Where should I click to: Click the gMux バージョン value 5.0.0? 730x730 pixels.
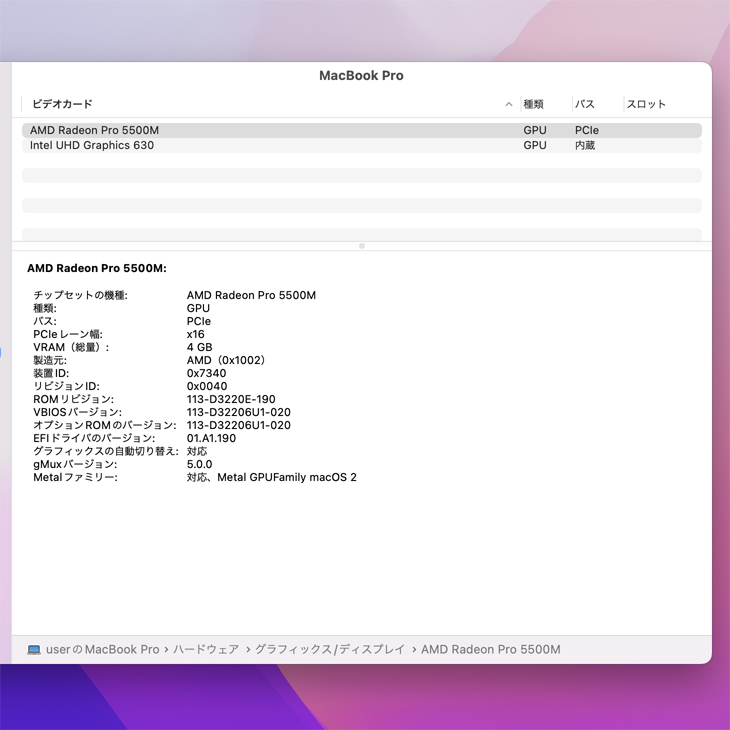coord(199,465)
